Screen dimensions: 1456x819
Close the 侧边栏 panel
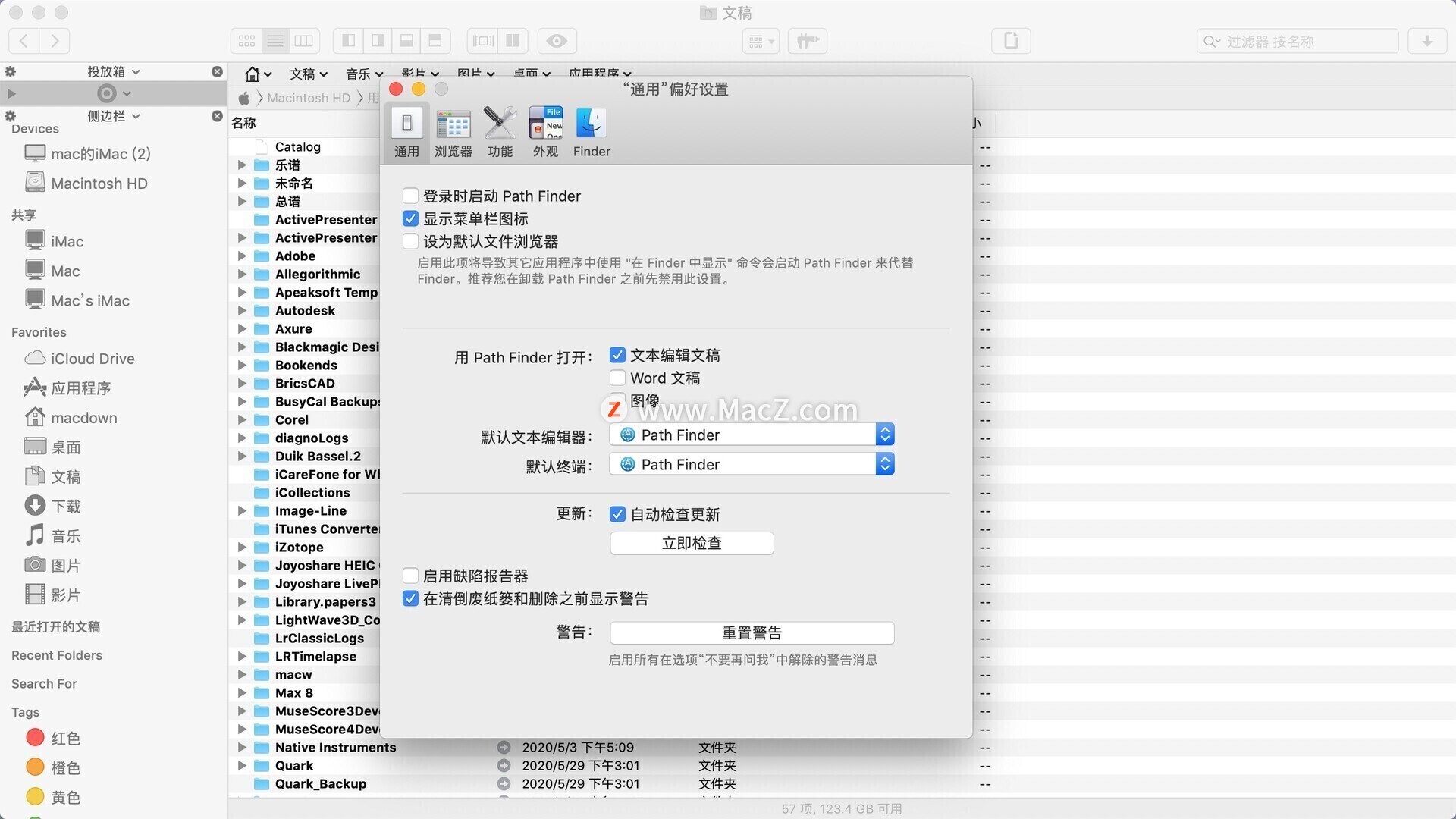(217, 116)
